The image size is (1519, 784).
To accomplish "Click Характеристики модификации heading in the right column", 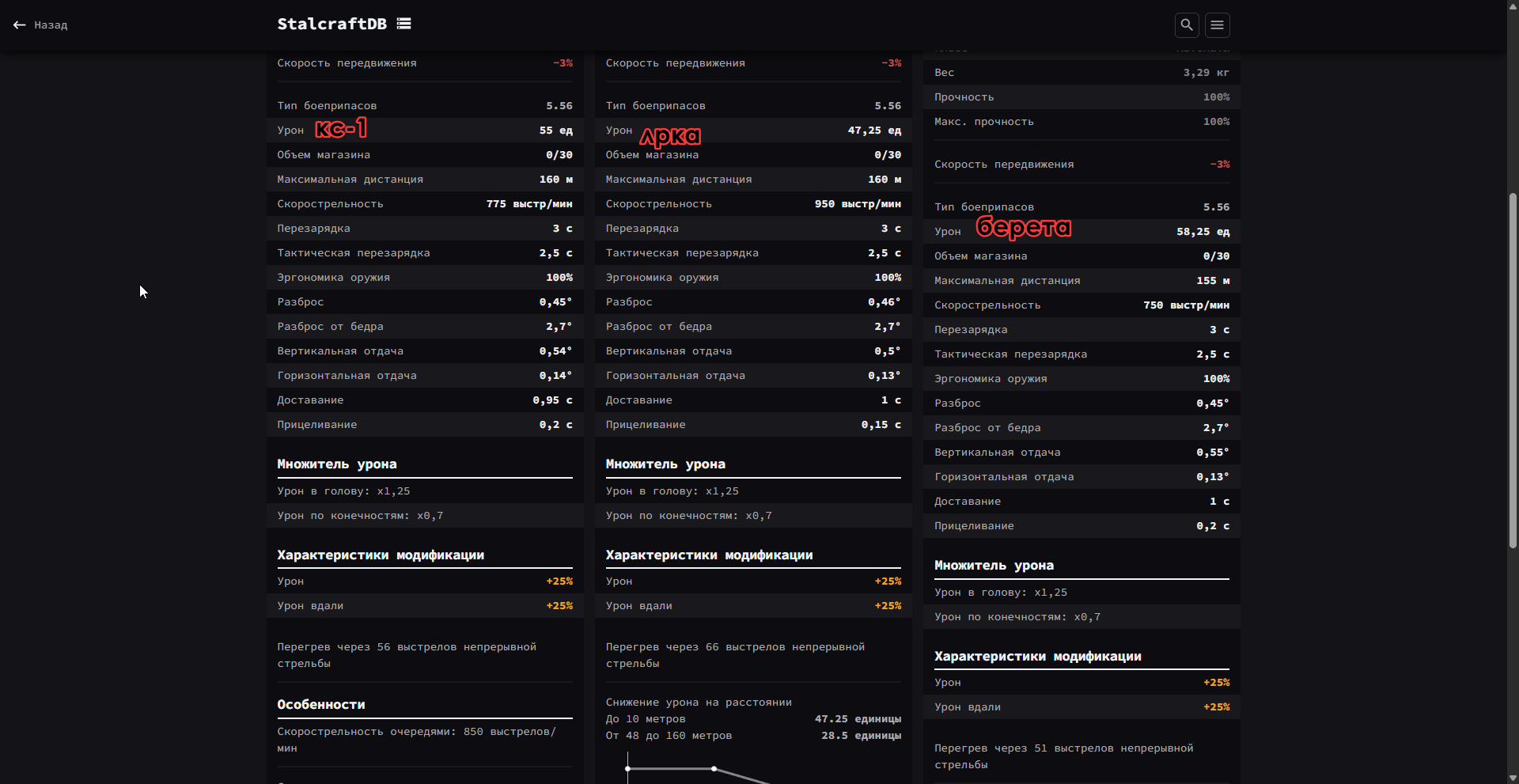I will [1037, 657].
